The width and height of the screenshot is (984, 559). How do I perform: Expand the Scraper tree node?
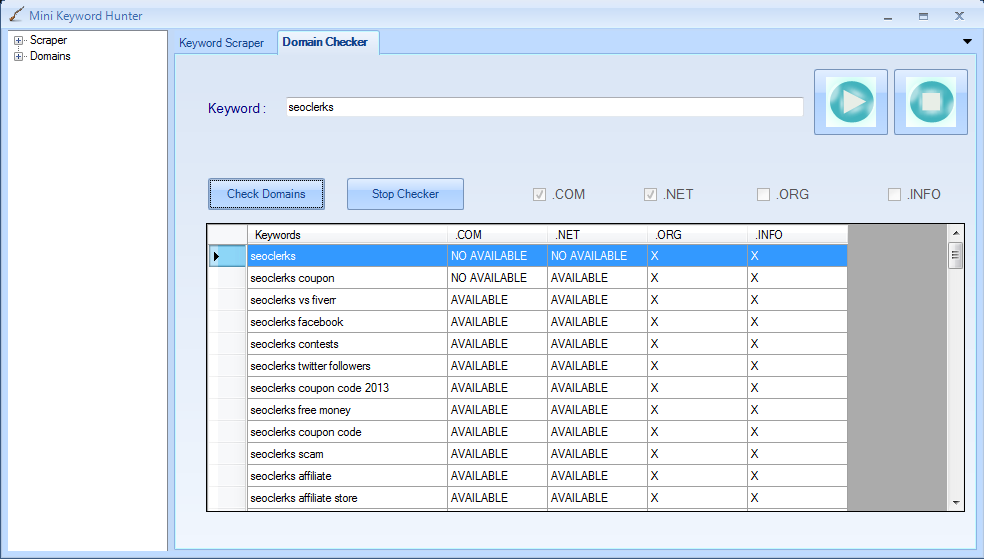pos(18,40)
